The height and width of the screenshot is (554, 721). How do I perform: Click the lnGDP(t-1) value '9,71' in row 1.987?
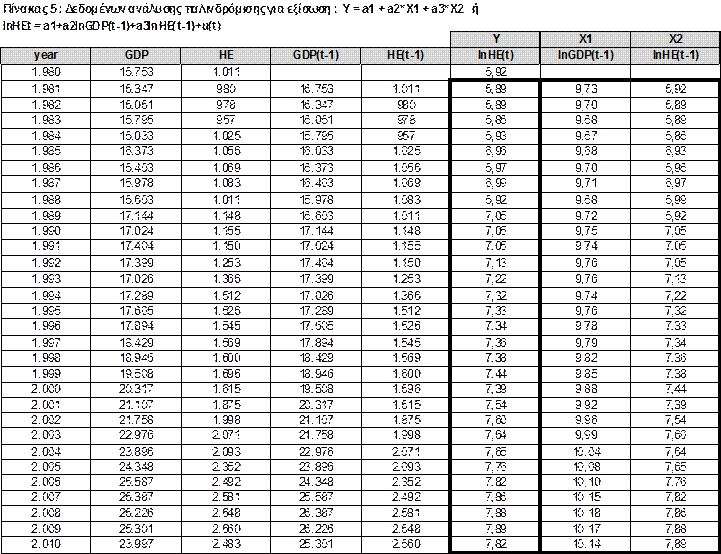click(x=585, y=183)
